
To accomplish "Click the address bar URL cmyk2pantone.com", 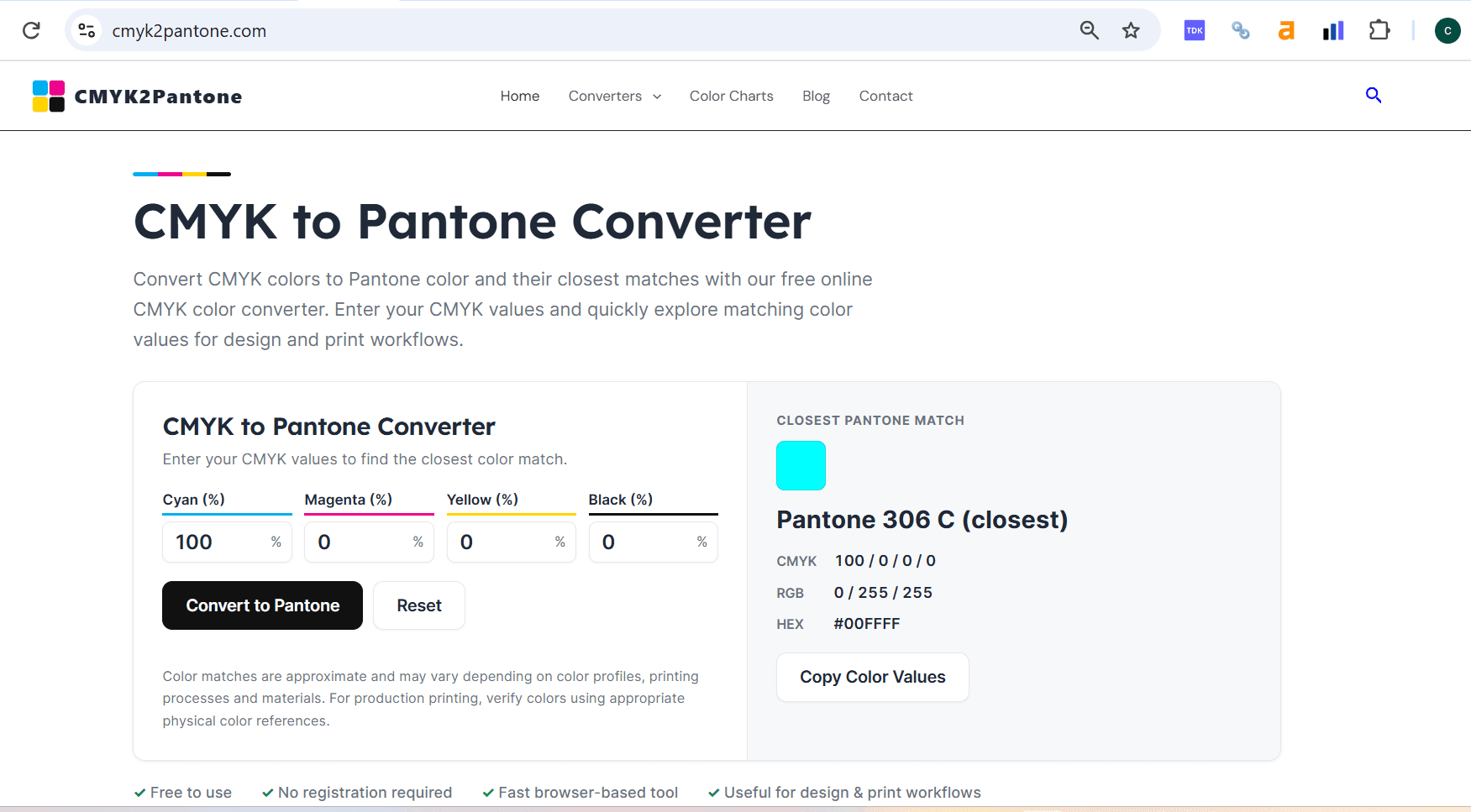I will click(x=189, y=31).
